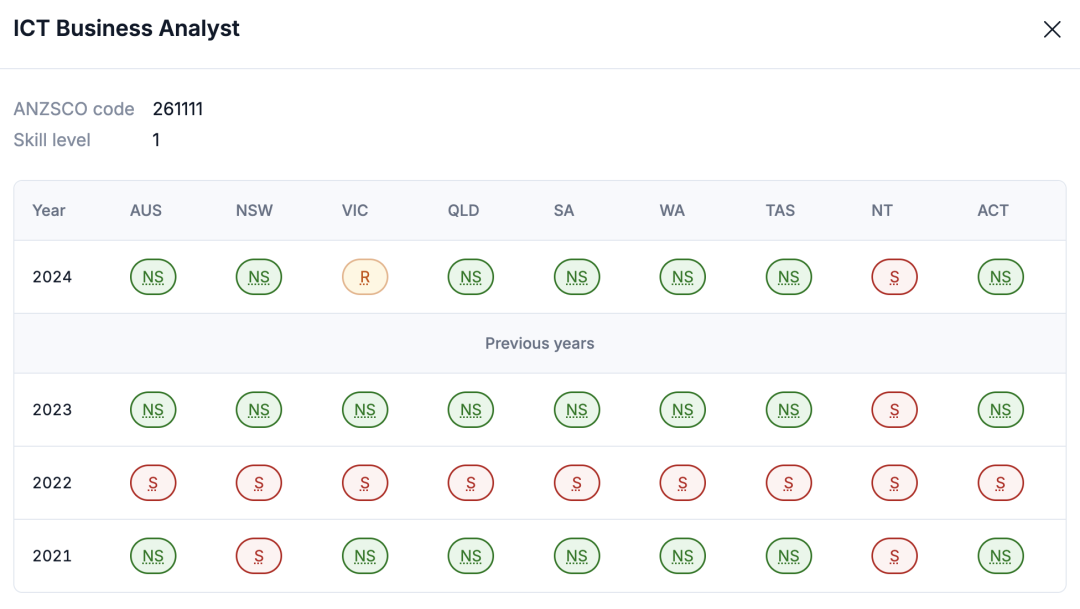The width and height of the screenshot is (1080, 609).
Task: Click the TAS column header
Action: point(780,211)
